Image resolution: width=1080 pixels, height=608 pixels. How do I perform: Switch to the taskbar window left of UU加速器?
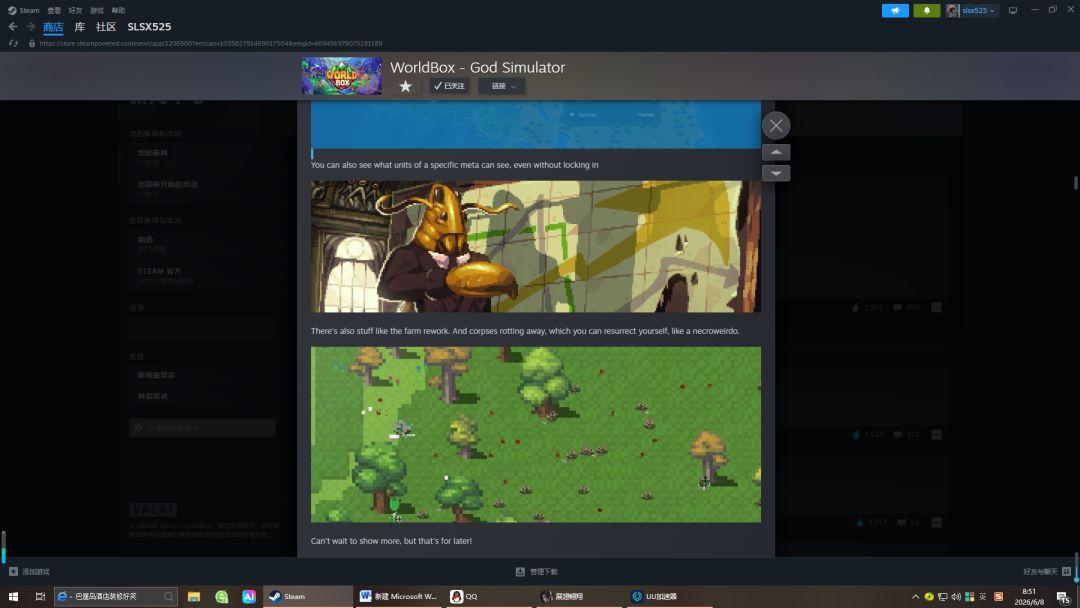click(579, 596)
